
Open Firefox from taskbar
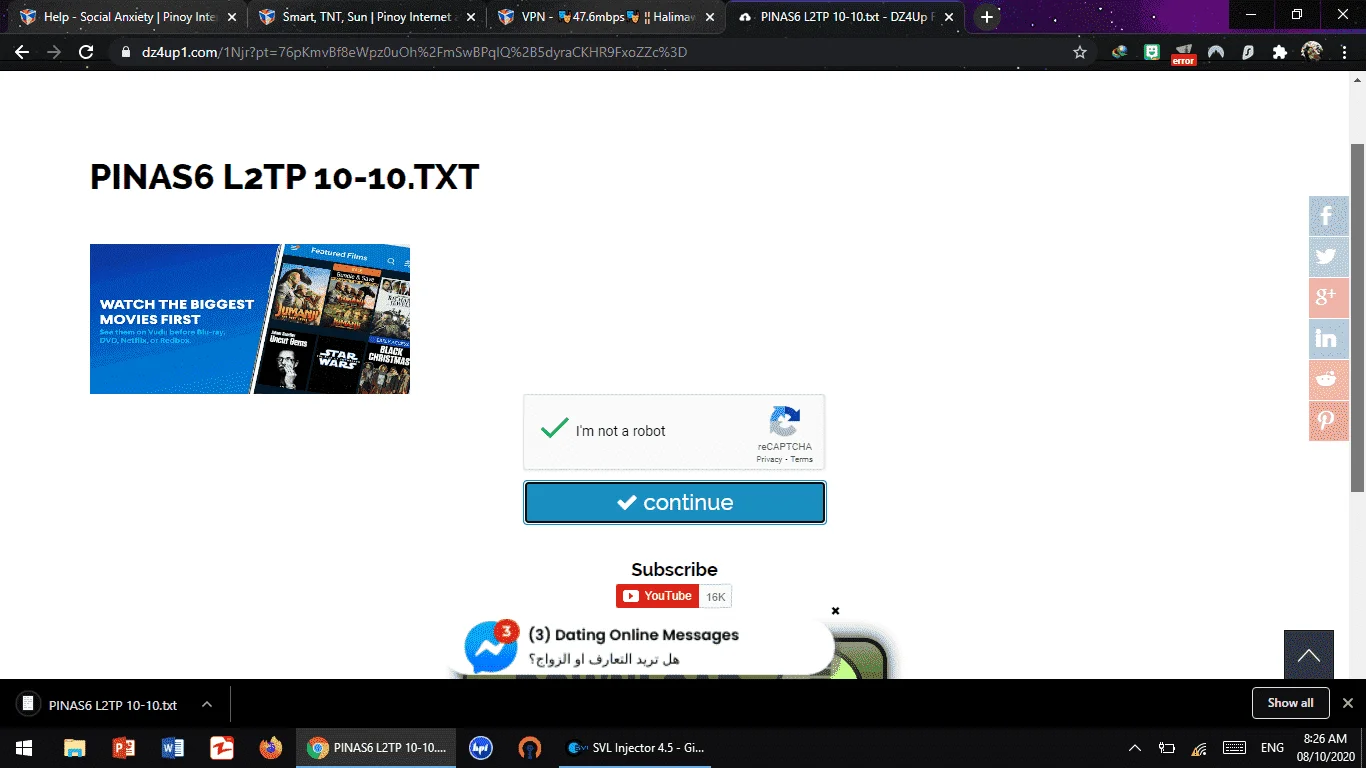click(270, 747)
